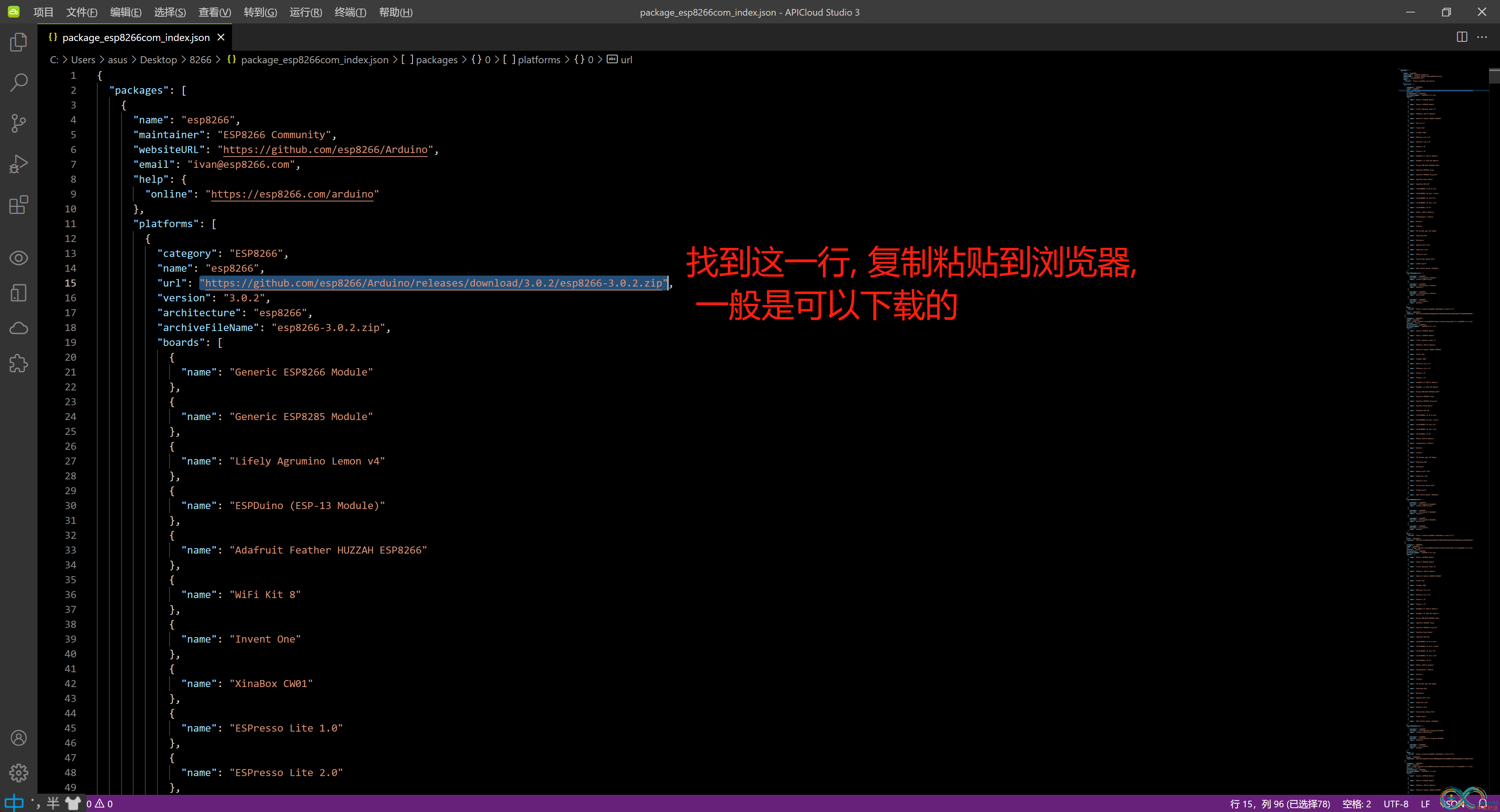The width and height of the screenshot is (1500, 812).
Task: Click the selected releases download zip URL
Action: tap(433, 283)
